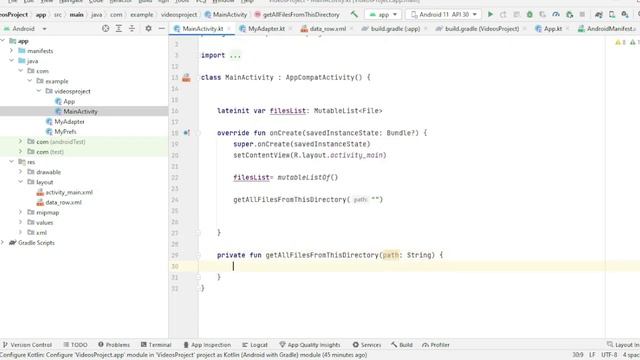
Task: Open the Version Control tool window
Action: tap(27, 345)
